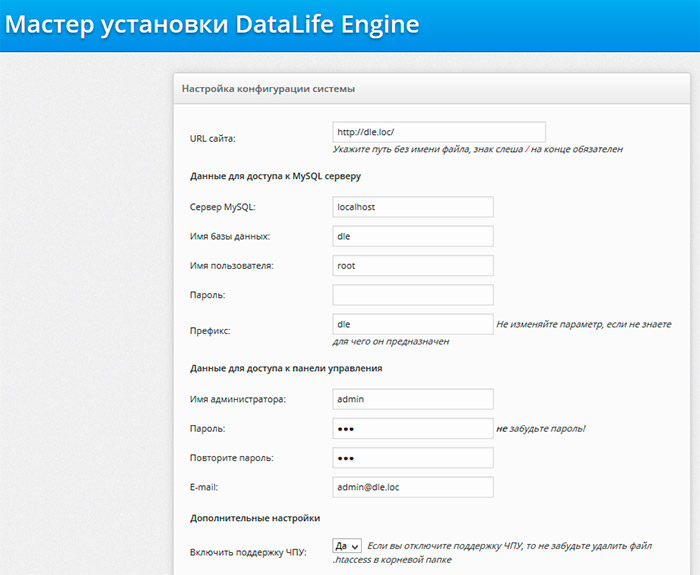The height and width of the screenshot is (575, 700).
Task: Click the 'Включить поддержку ЧПУ:' label
Action: [x=248, y=553]
